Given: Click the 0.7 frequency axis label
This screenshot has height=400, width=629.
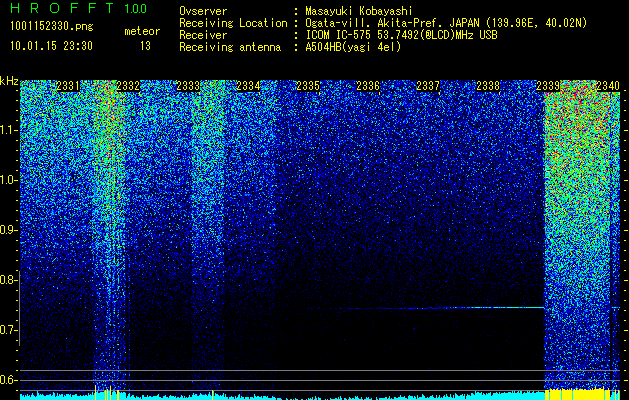Looking at the screenshot, I should [8, 330].
